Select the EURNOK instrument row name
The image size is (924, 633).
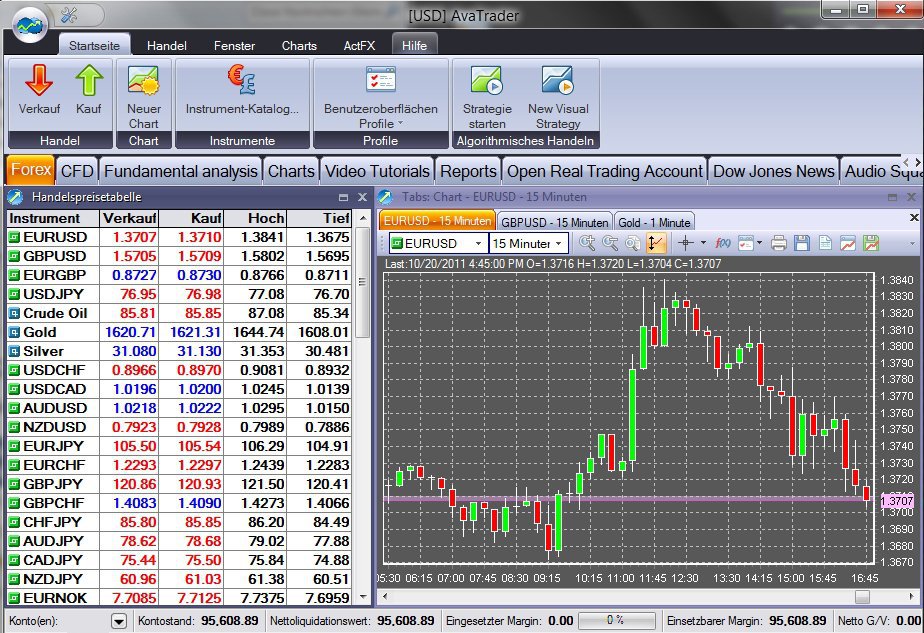pyautogui.click(x=55, y=598)
